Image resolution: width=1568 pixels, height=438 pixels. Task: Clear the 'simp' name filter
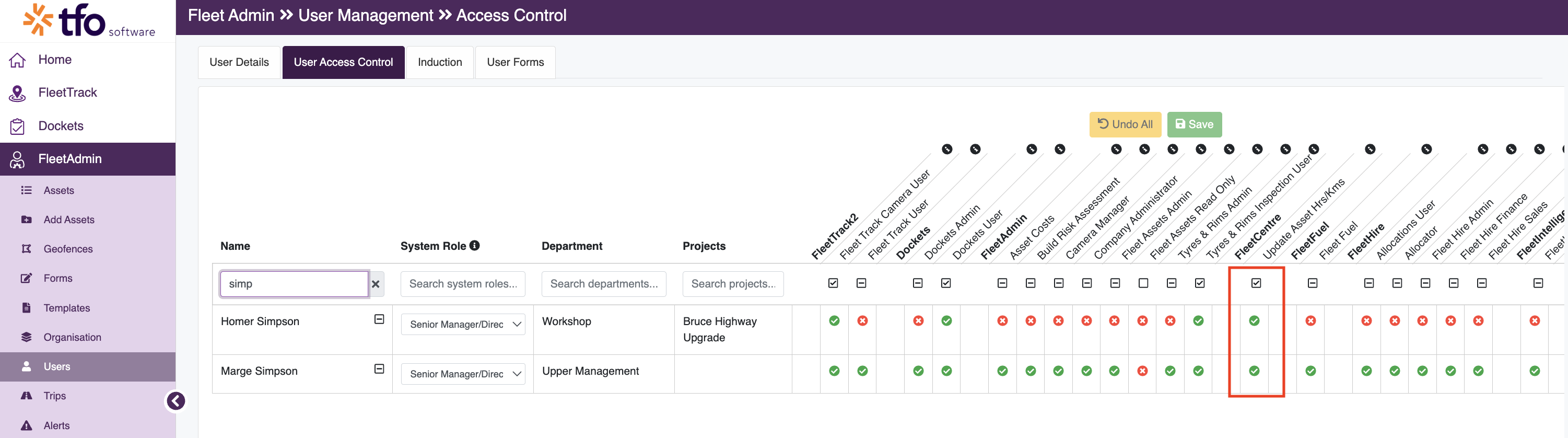point(376,284)
